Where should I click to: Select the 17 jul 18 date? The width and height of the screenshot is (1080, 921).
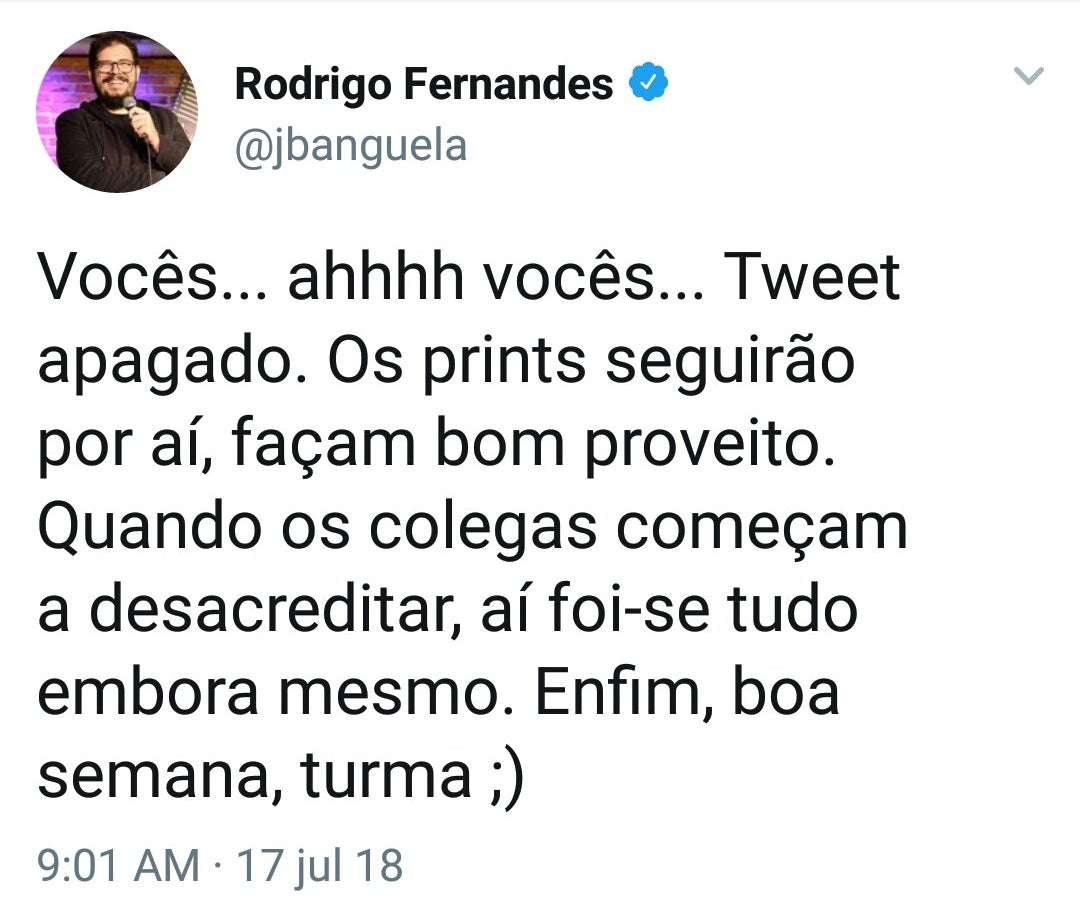pyautogui.click(x=320, y=867)
